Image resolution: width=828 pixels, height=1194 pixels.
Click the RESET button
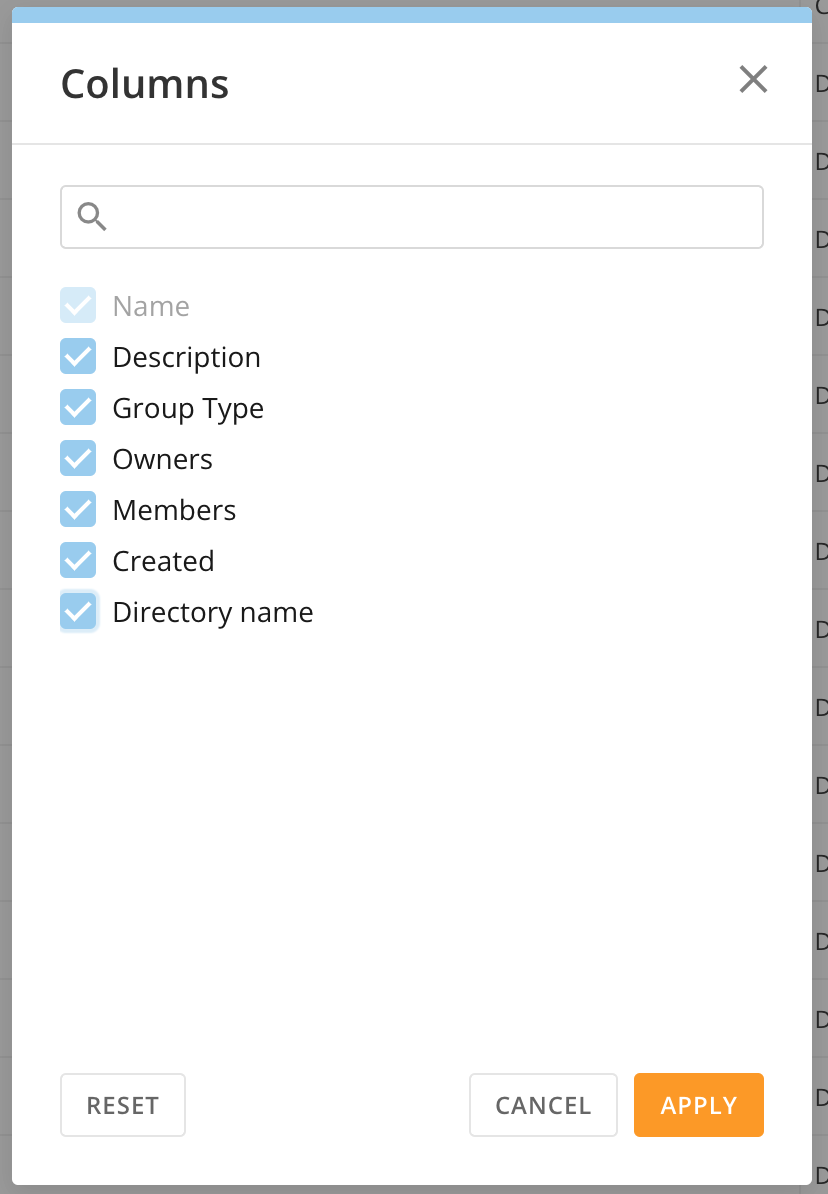[x=122, y=1105]
